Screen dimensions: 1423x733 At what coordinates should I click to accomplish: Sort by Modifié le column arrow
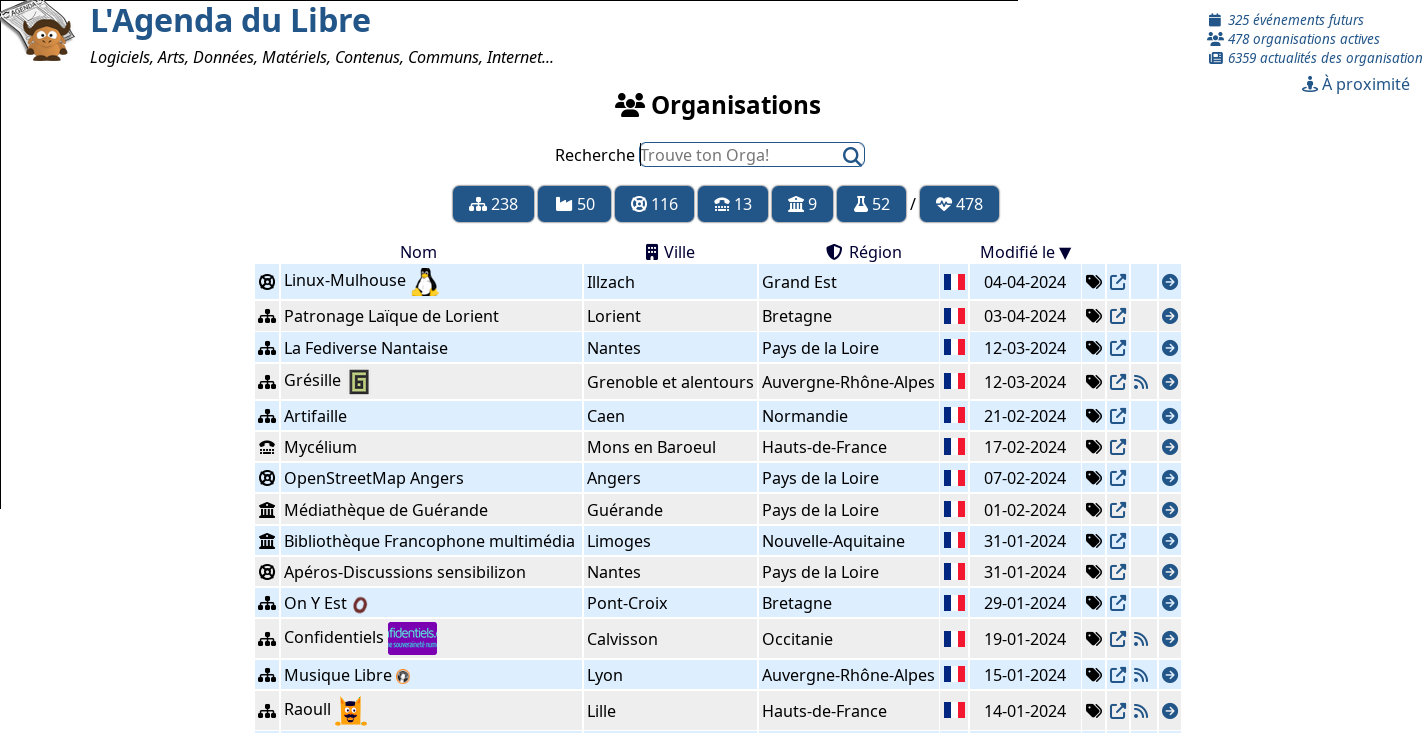[x=1065, y=253]
